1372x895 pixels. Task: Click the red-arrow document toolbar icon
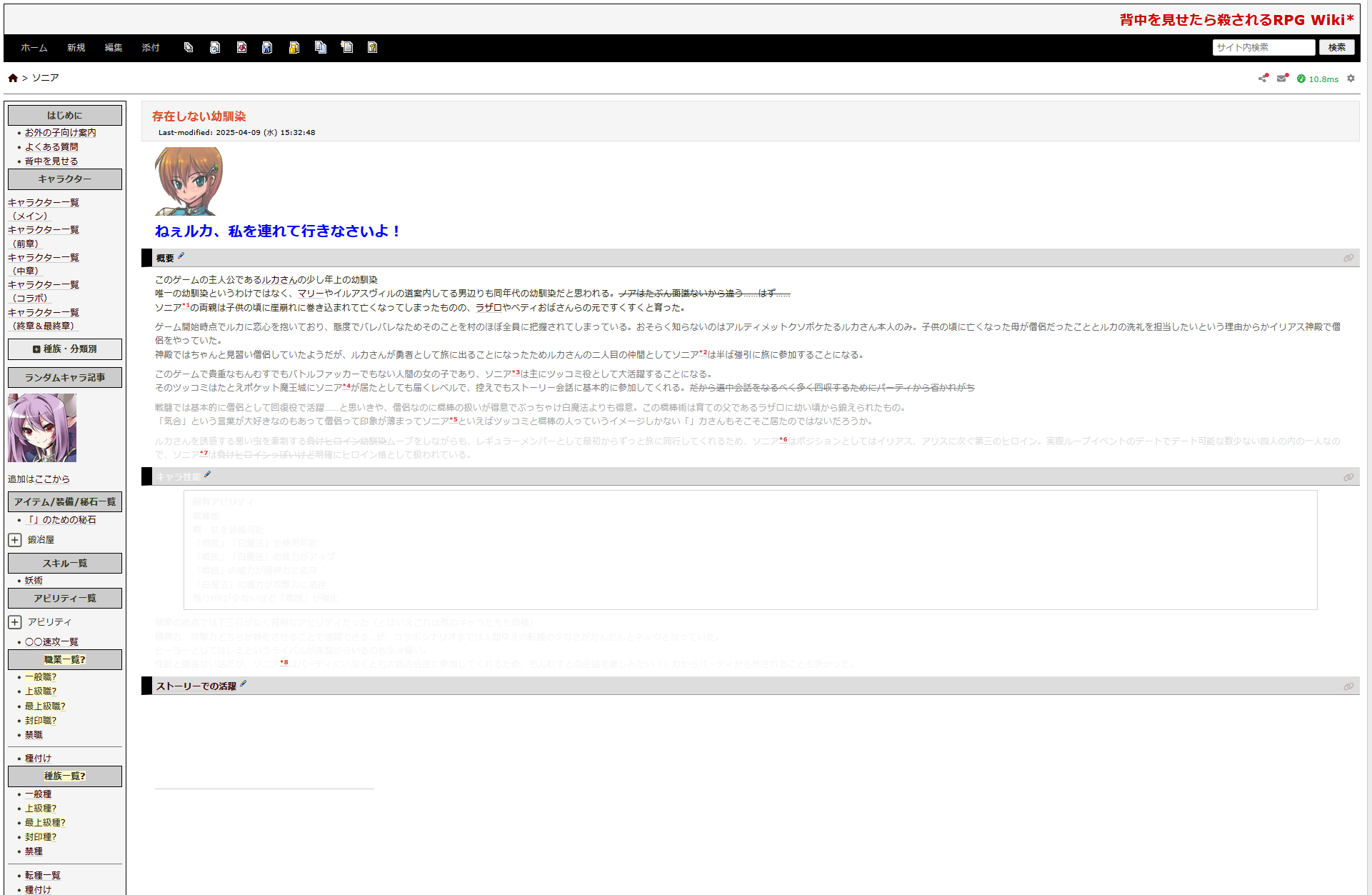pyautogui.click(x=241, y=48)
